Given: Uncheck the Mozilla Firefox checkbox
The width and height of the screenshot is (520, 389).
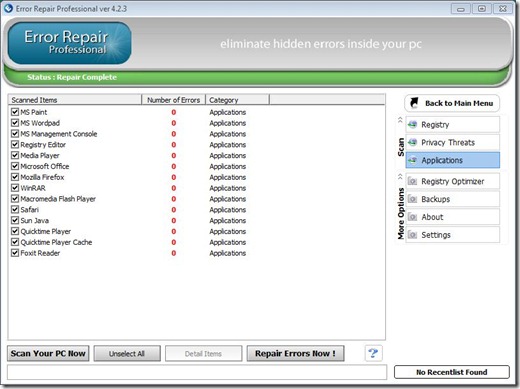Looking at the screenshot, I should 15,177.
